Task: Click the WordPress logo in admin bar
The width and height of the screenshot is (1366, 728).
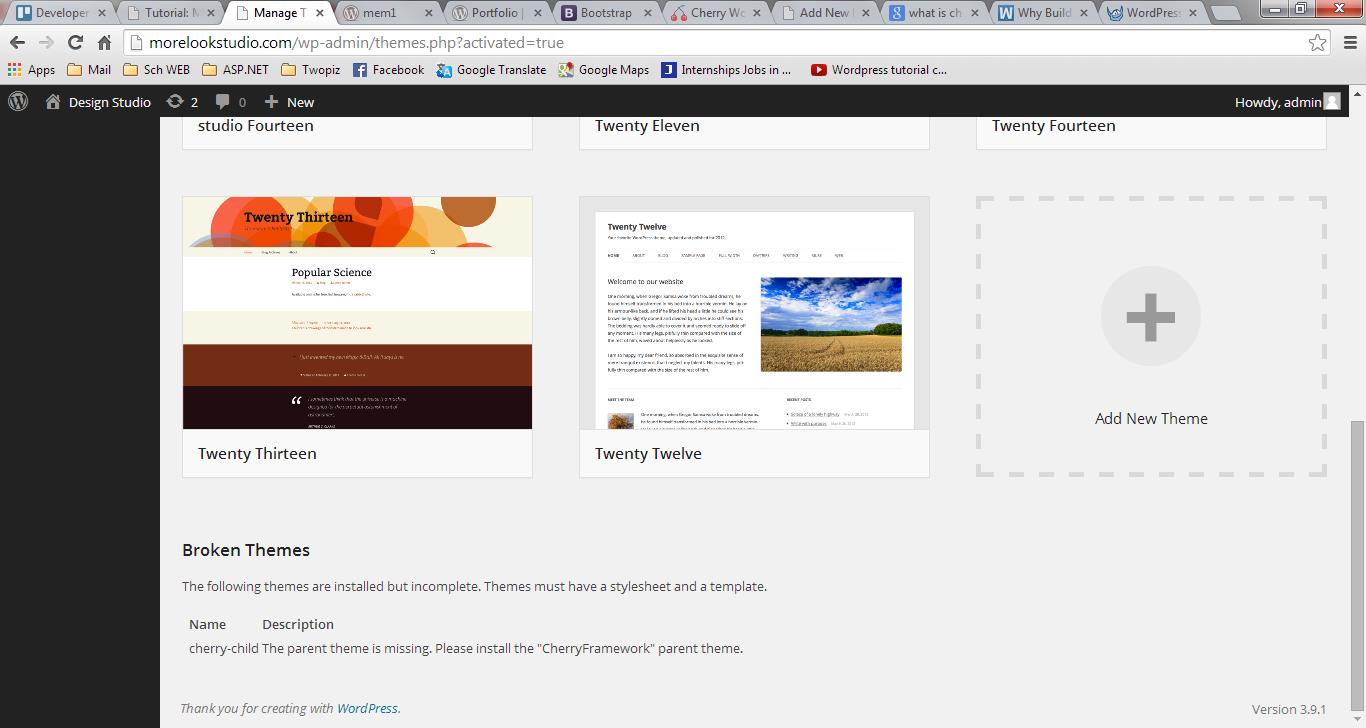Action: pyautogui.click(x=18, y=101)
